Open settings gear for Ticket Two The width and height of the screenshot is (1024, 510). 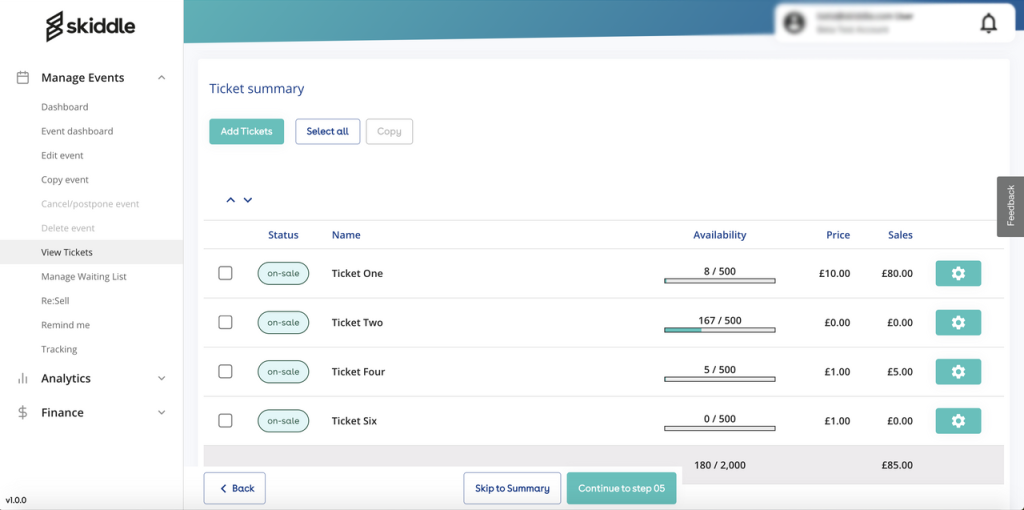coord(957,322)
